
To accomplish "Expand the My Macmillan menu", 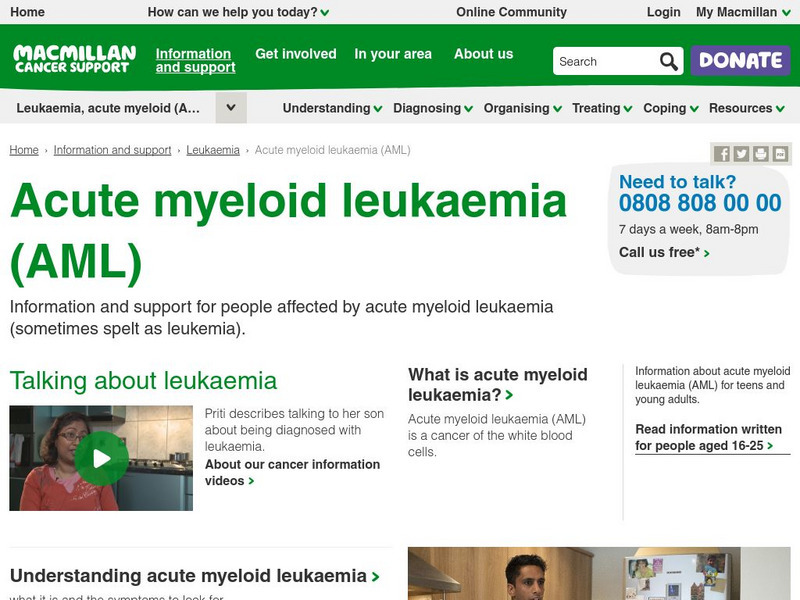I will pyautogui.click(x=743, y=12).
